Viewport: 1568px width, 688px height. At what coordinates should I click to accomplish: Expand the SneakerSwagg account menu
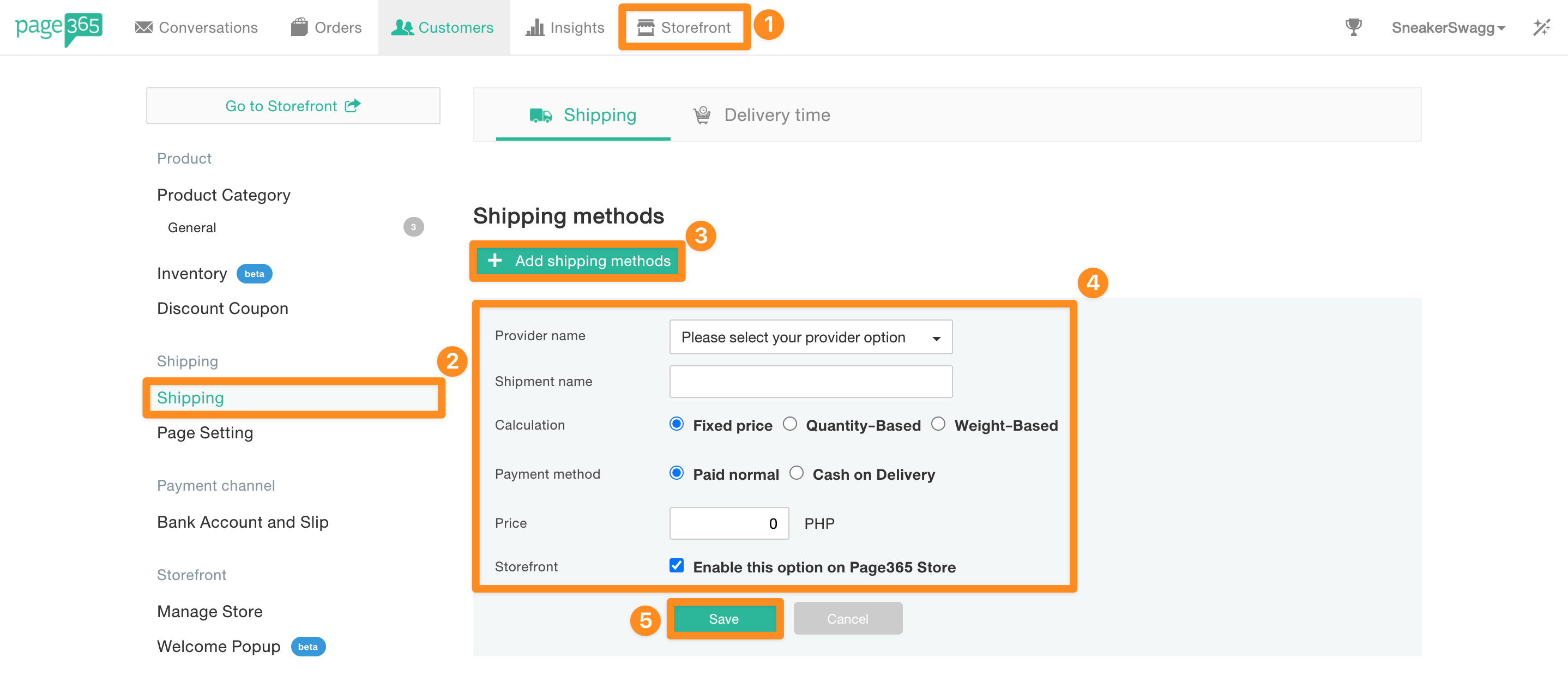[x=1448, y=27]
